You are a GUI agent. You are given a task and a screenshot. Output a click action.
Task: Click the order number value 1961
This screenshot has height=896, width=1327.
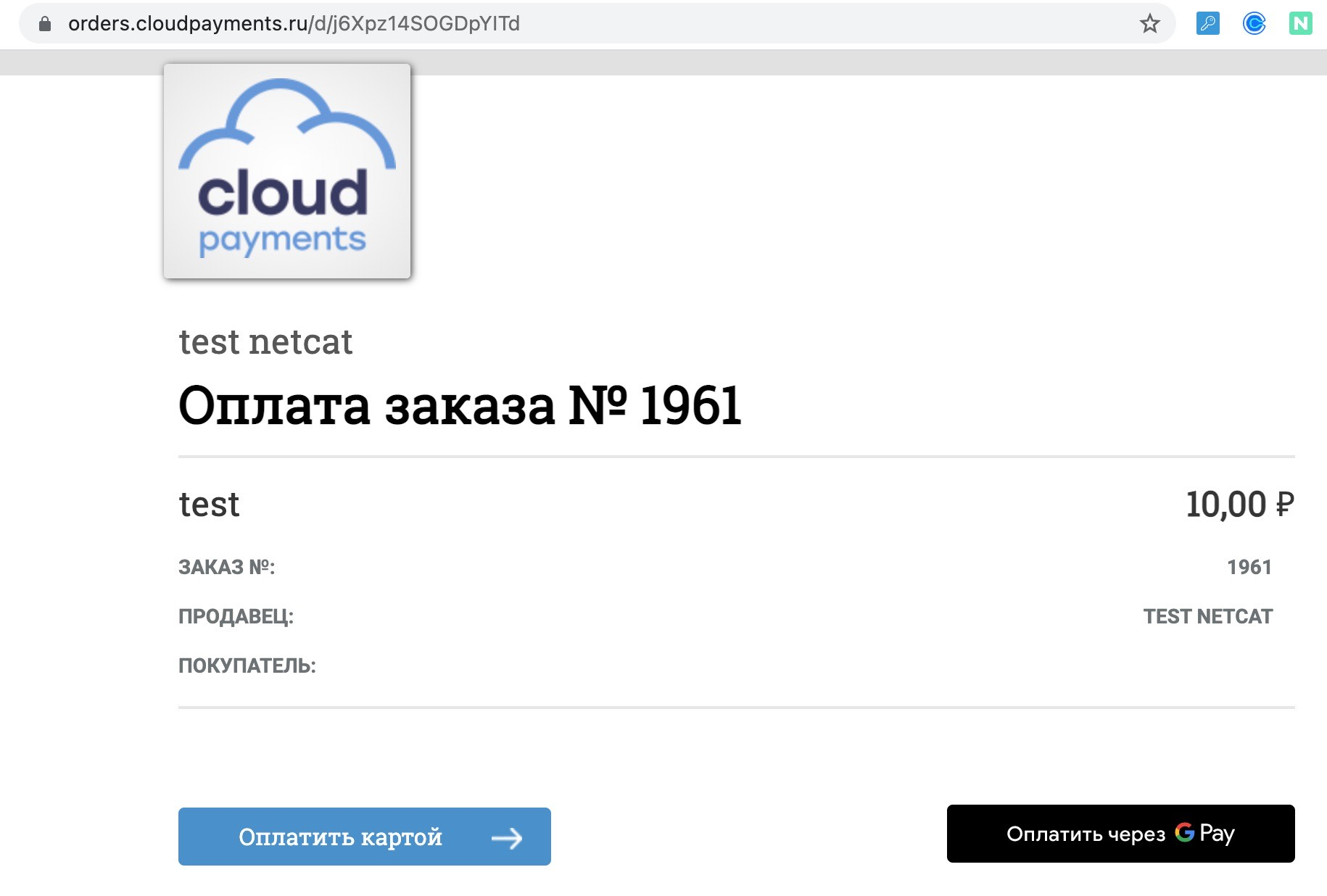1249,567
